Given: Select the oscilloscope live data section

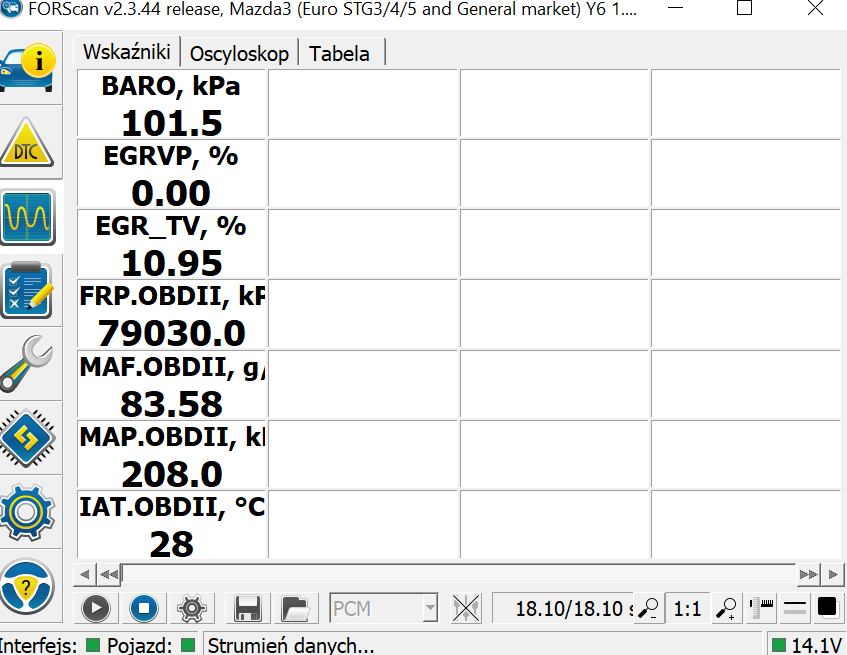Looking at the screenshot, I should pos(28,216).
